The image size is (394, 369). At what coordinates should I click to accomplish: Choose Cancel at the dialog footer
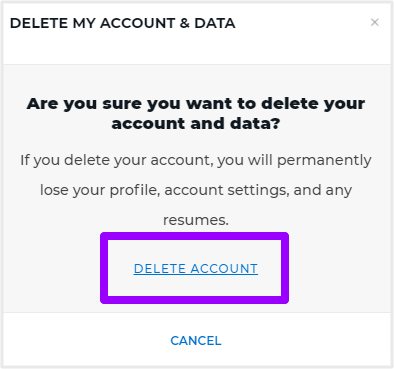pos(196,341)
